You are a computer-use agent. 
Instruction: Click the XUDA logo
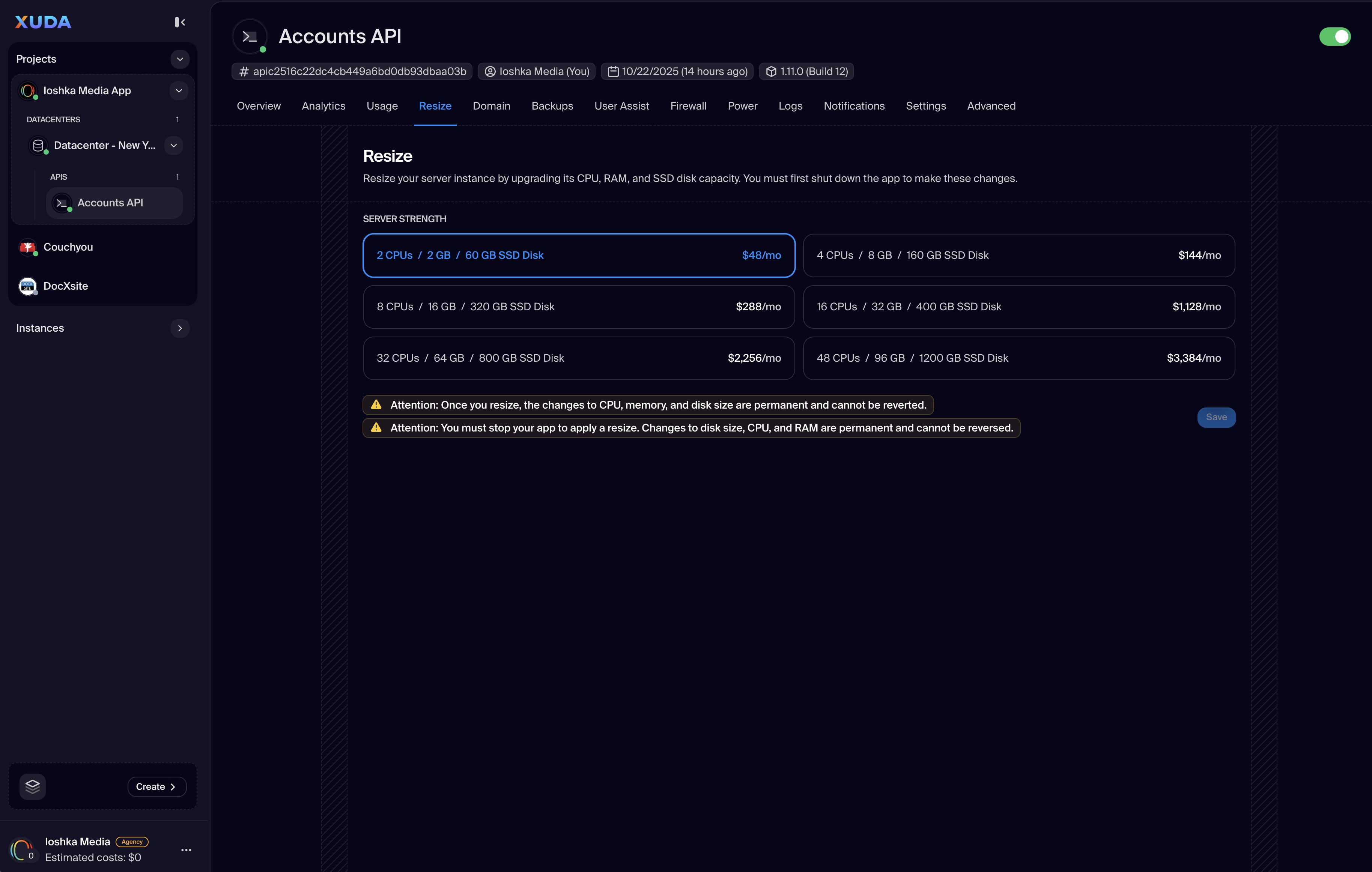pos(43,22)
